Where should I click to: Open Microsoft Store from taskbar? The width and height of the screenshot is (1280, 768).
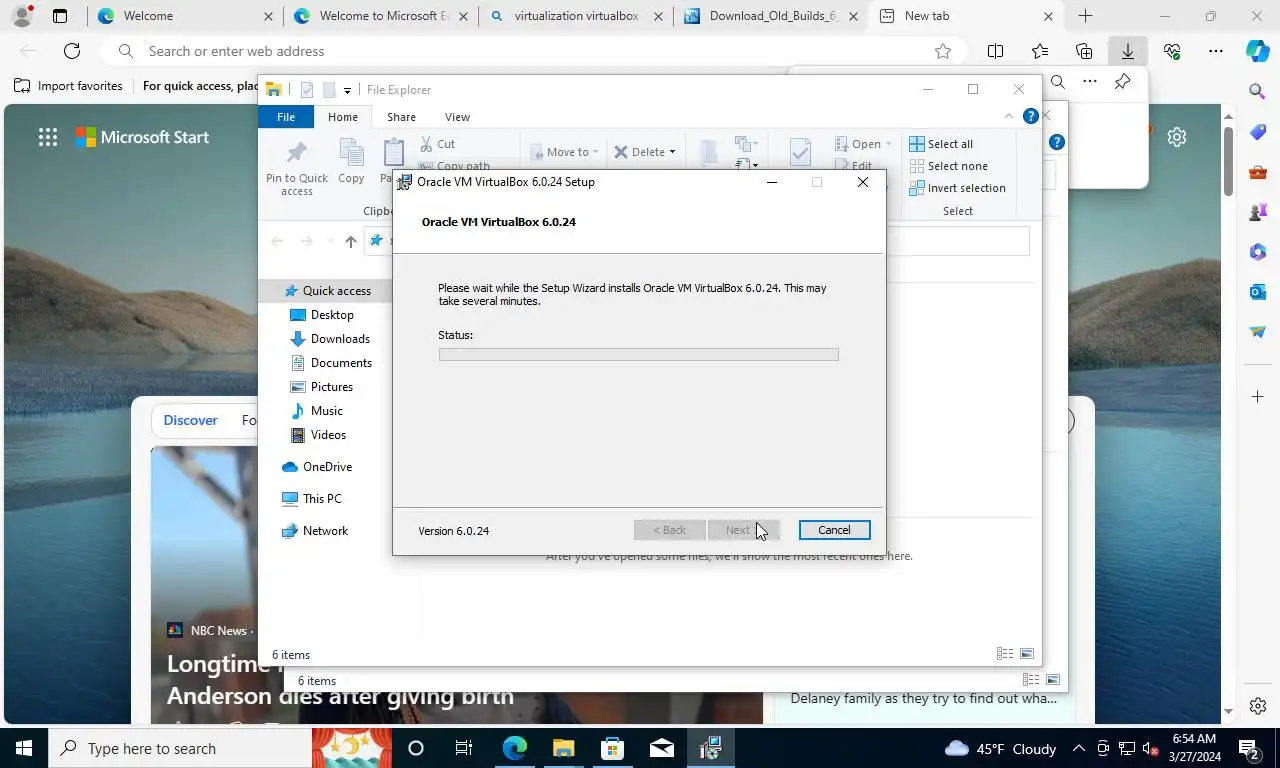tap(612, 748)
